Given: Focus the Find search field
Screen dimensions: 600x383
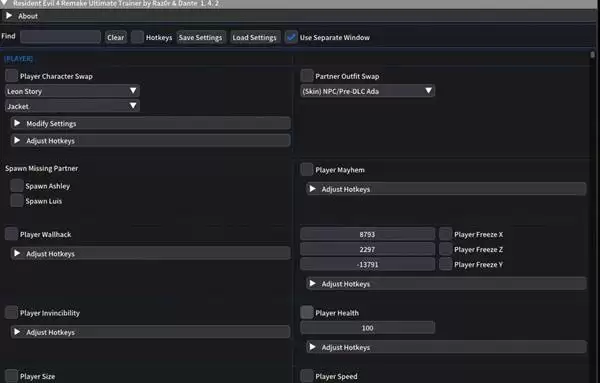Looking at the screenshot, I should (60, 37).
